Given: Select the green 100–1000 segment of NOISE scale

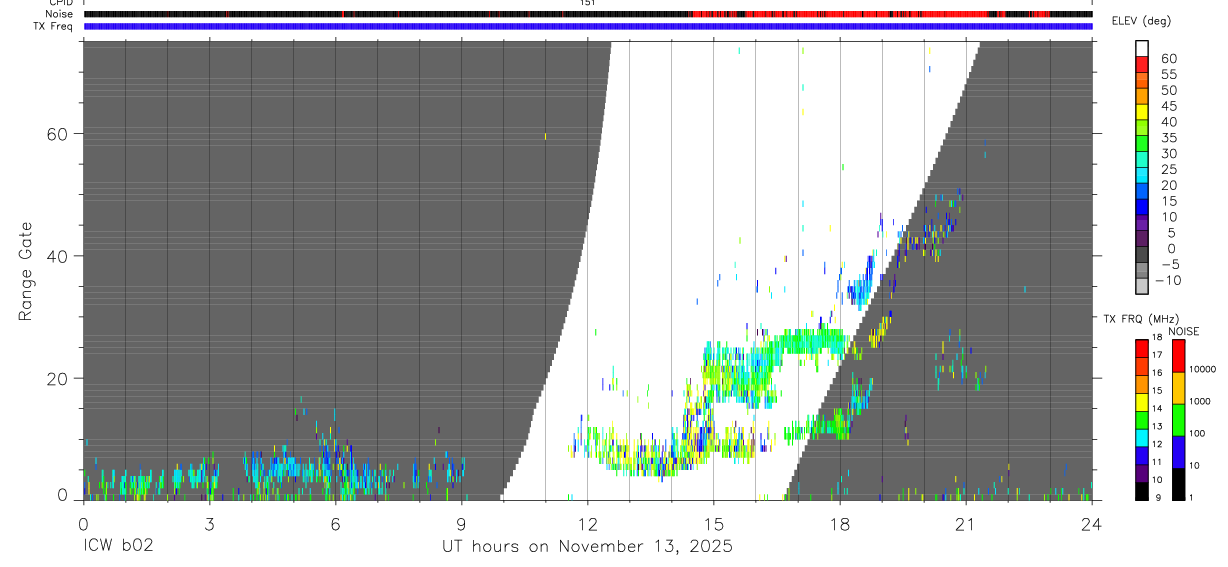Looking at the screenshot, I should click(1178, 420).
